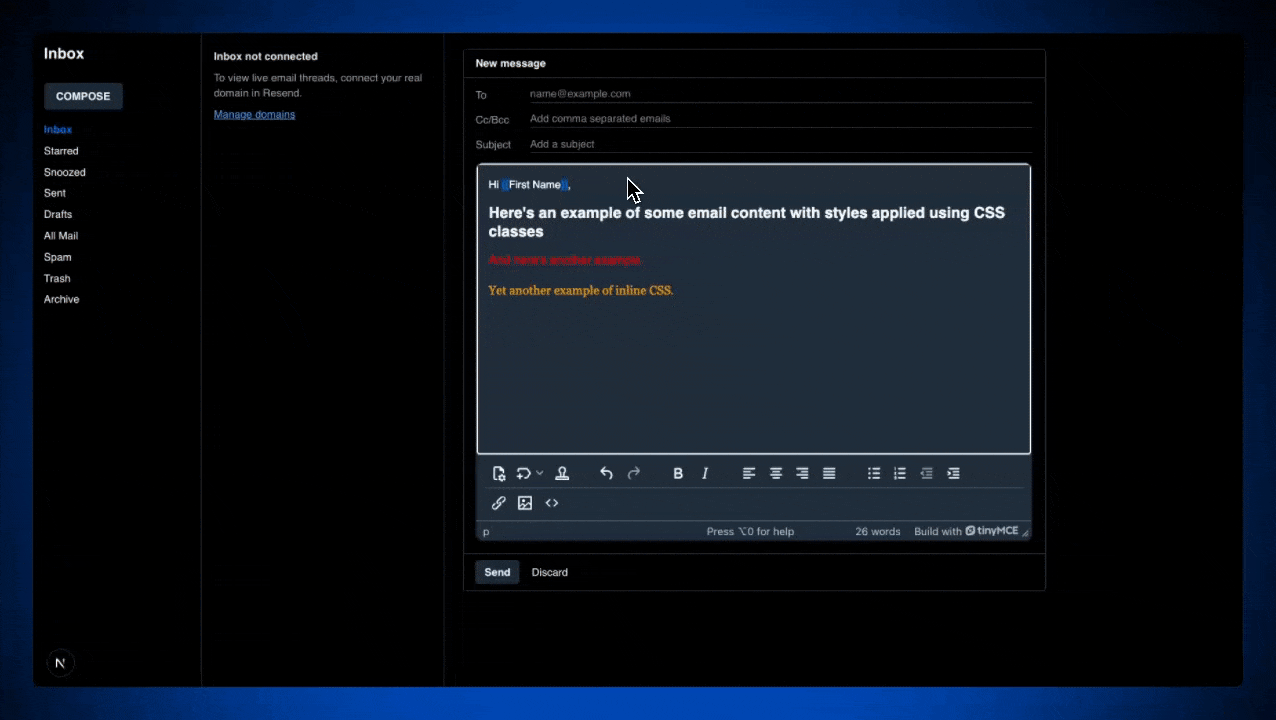The image size is (1276, 720).
Task: Apply bulleted list formatting
Action: (873, 473)
